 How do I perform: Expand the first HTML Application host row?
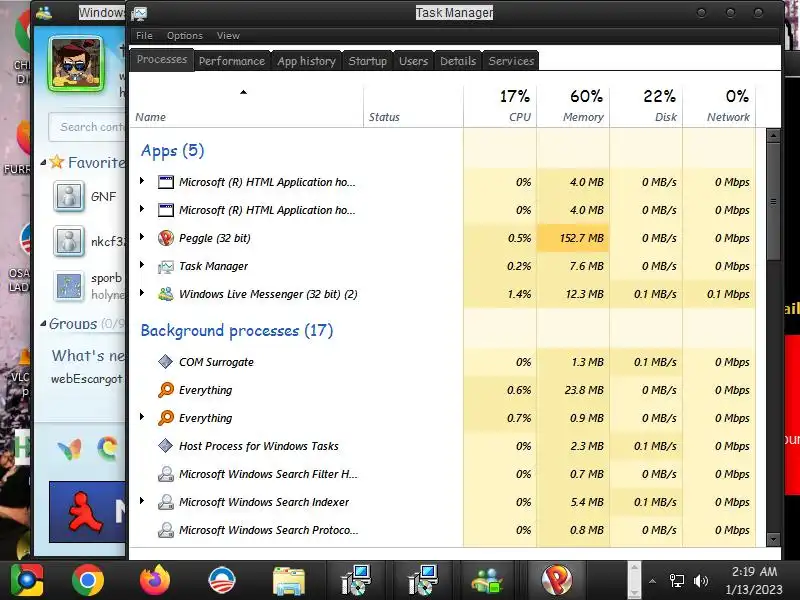click(x=142, y=181)
